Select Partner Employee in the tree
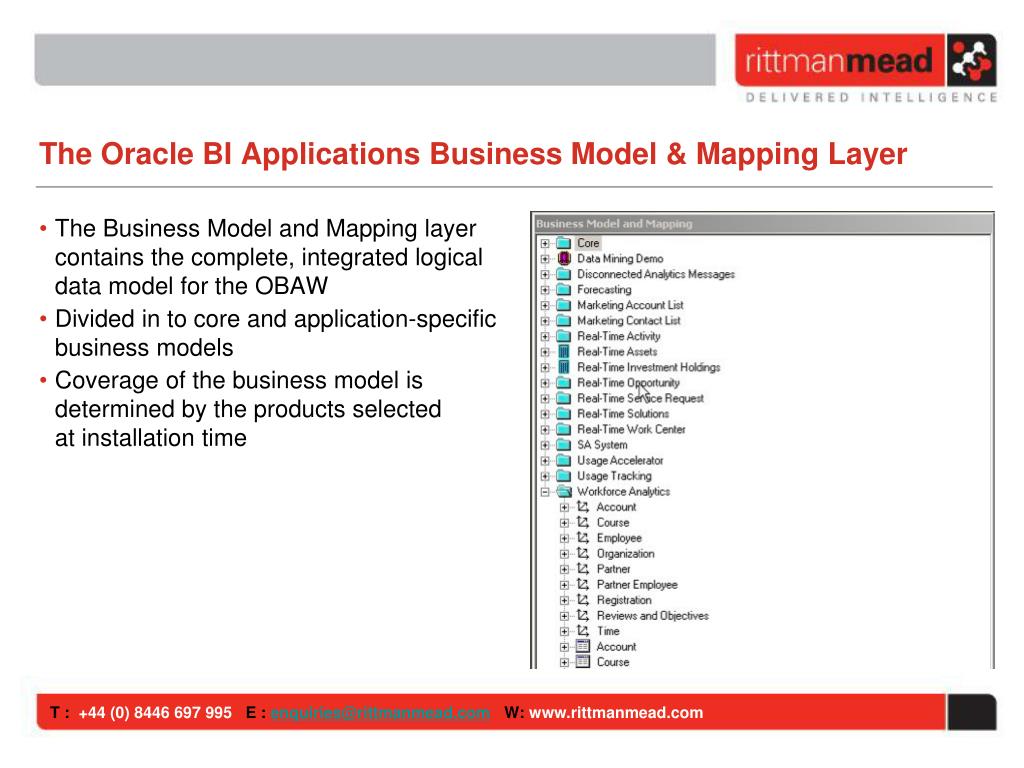This screenshot has height=768, width=1024. [x=636, y=585]
